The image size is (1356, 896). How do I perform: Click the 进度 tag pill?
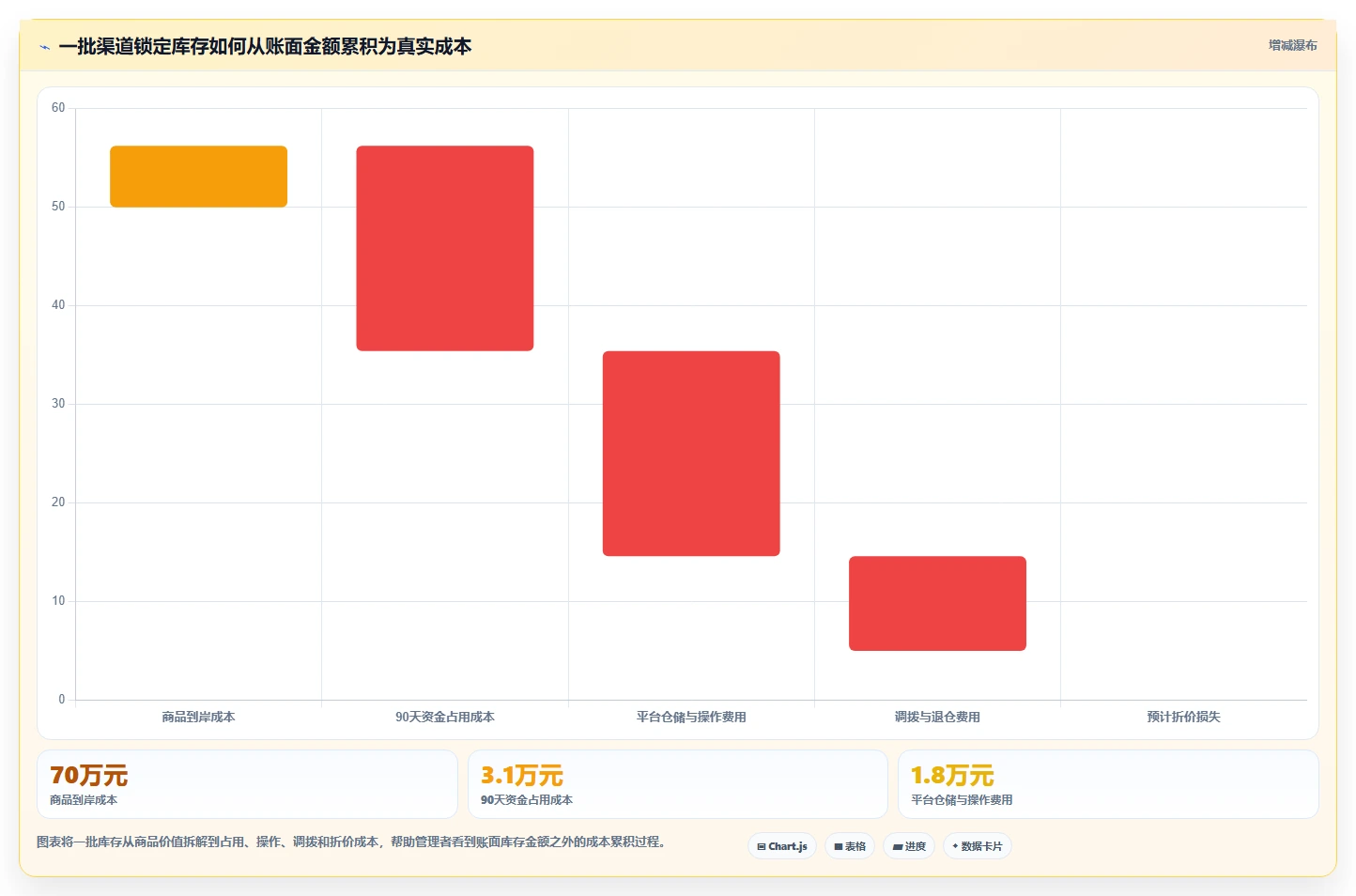coord(909,846)
